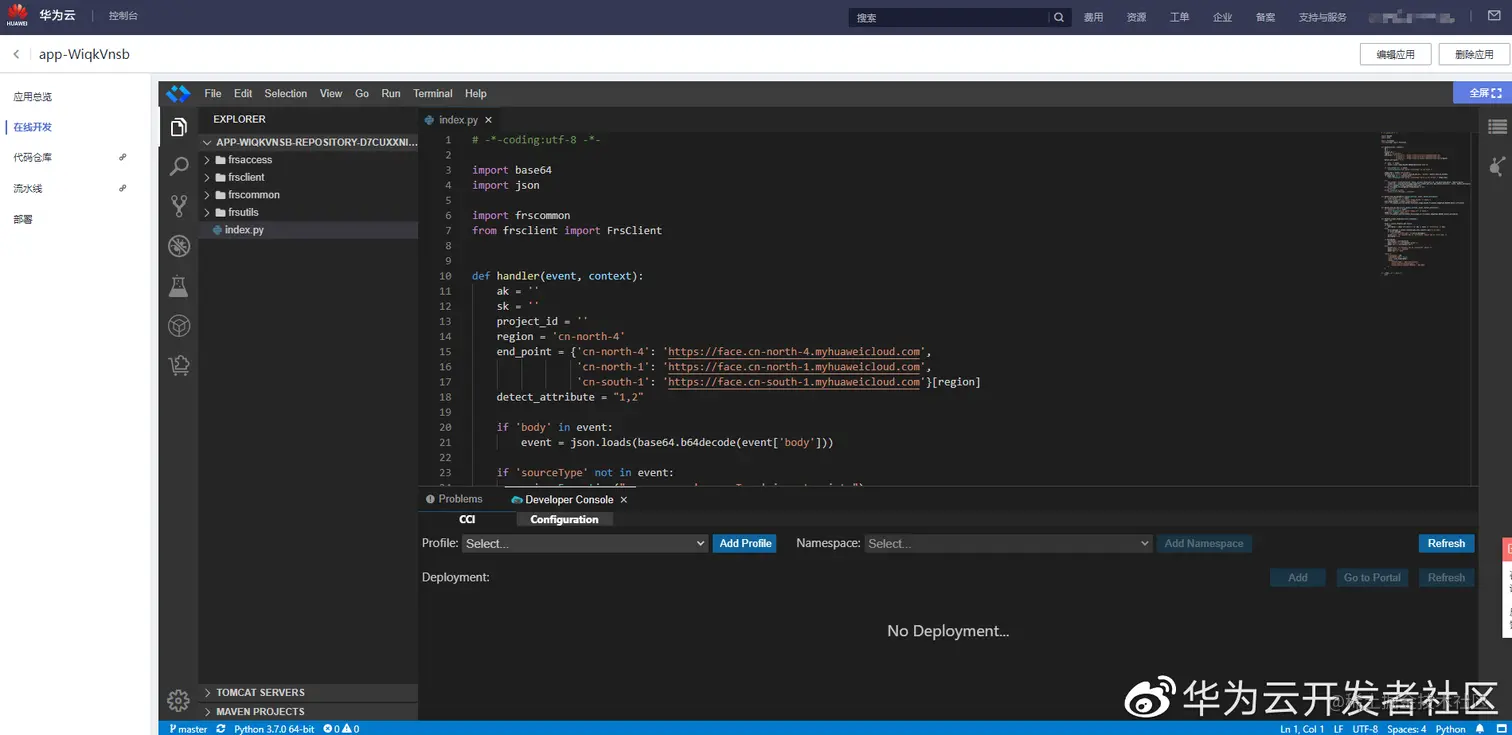The height and width of the screenshot is (735, 1512).
Task: Click the sync icon in the status bar
Action: click(x=221, y=729)
